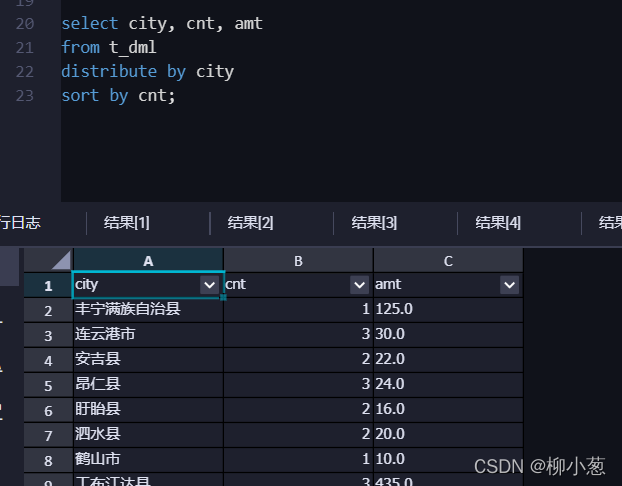Place cursor on code line 22
The height and width of the screenshot is (486, 622).
coord(148,72)
